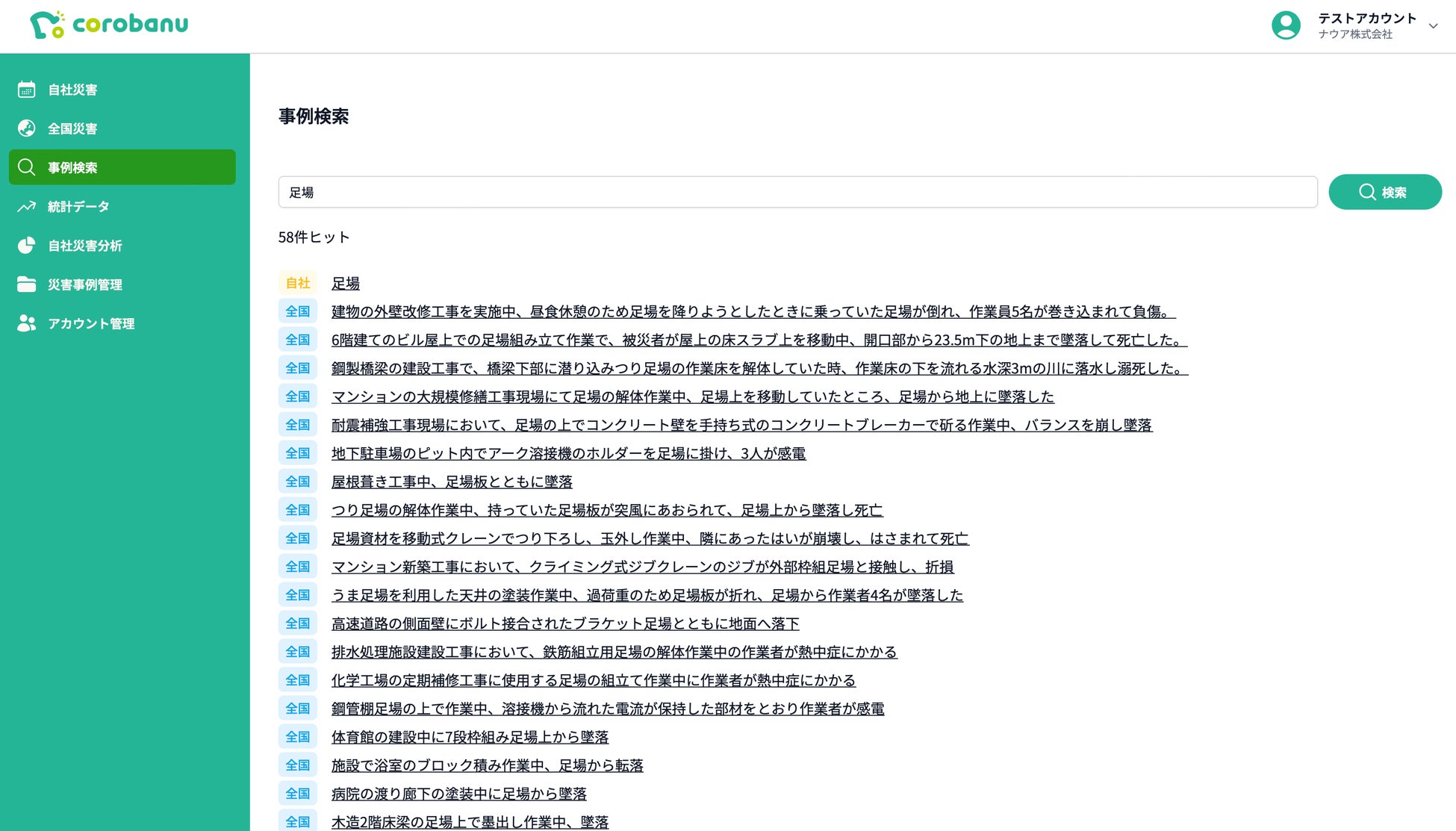Viewport: 1456px width, 831px height.
Task: Click the people icon for アカウント管理
Action: (27, 323)
